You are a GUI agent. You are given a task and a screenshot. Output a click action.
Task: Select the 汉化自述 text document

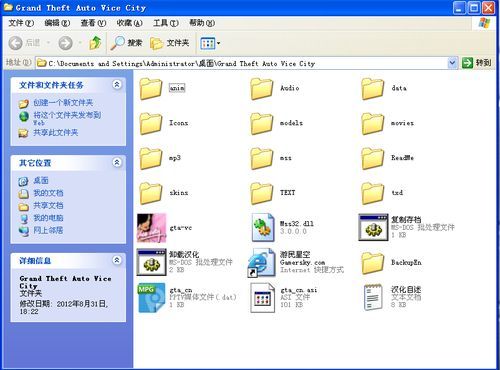click(x=392, y=297)
